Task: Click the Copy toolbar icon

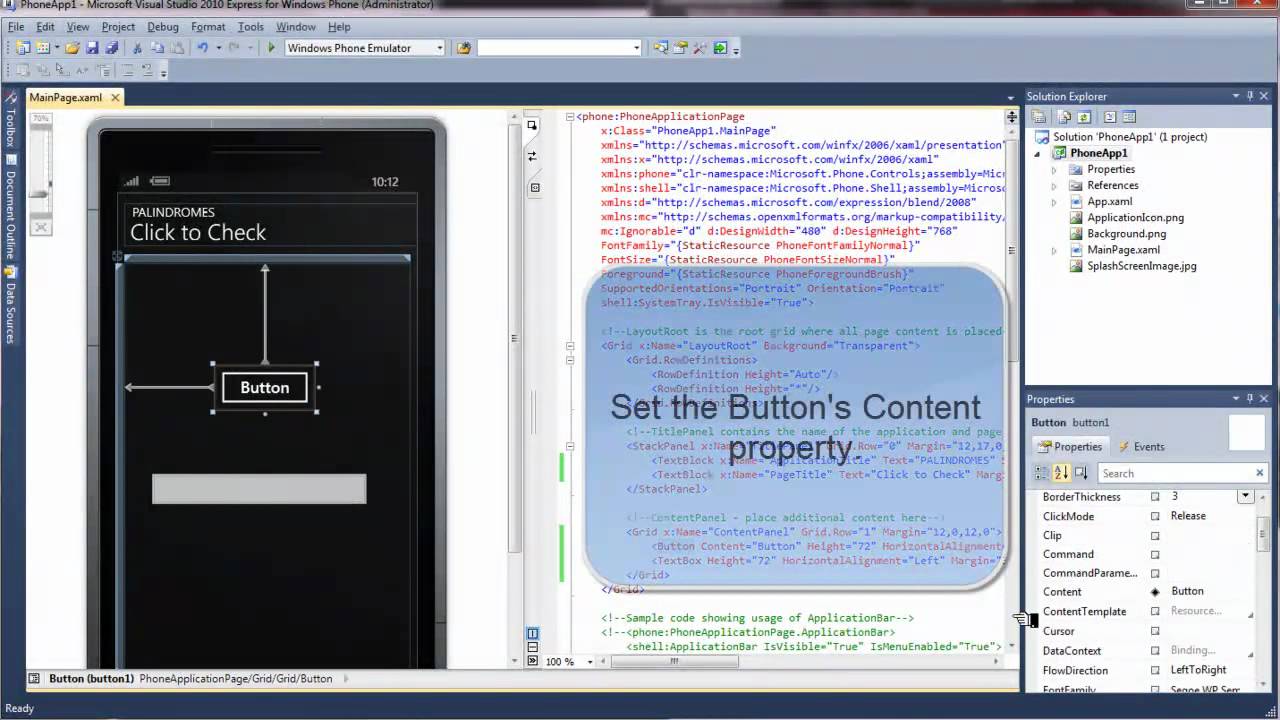Action: (157, 48)
